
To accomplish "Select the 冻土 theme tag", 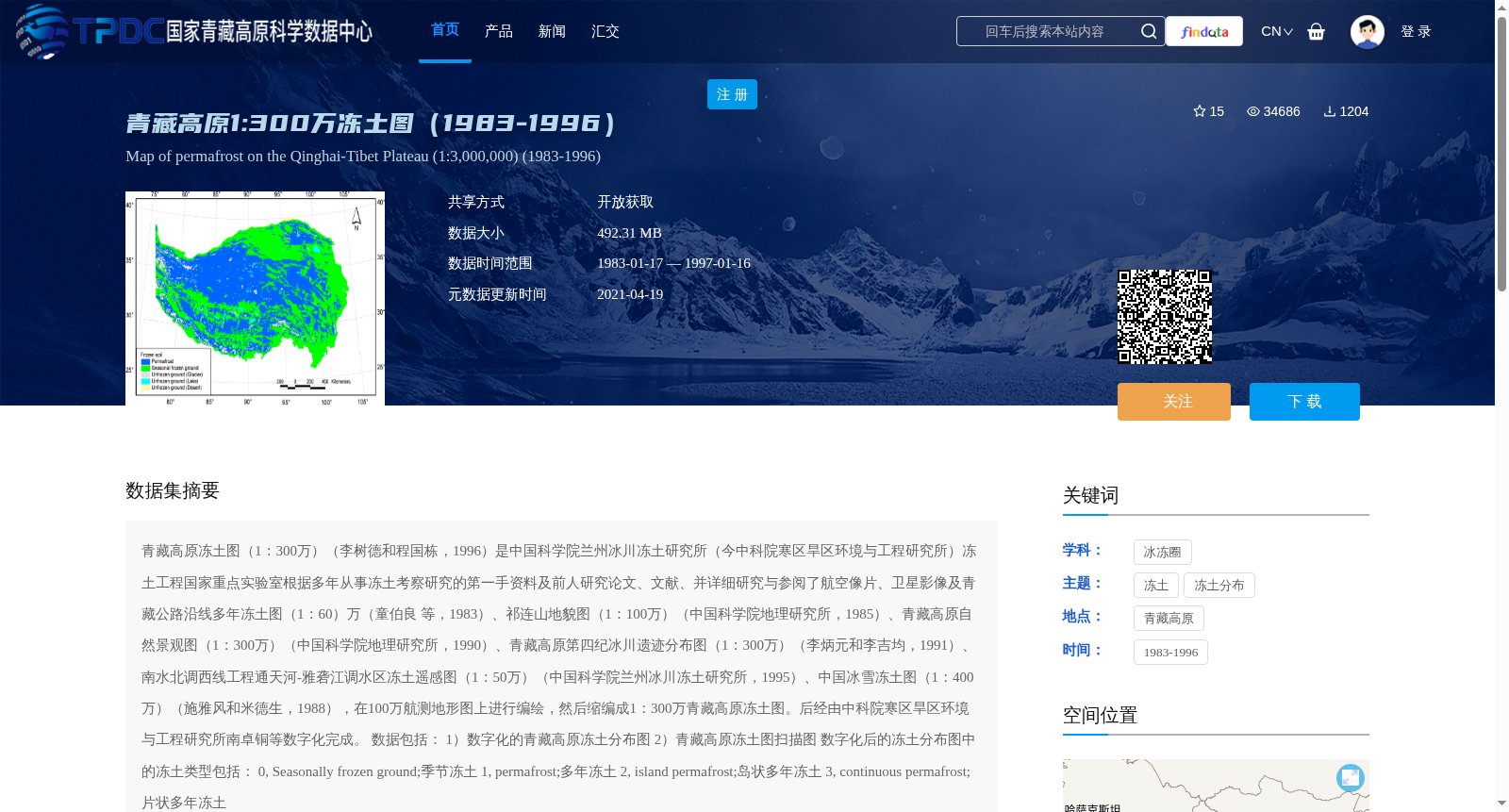I will tap(1156, 585).
